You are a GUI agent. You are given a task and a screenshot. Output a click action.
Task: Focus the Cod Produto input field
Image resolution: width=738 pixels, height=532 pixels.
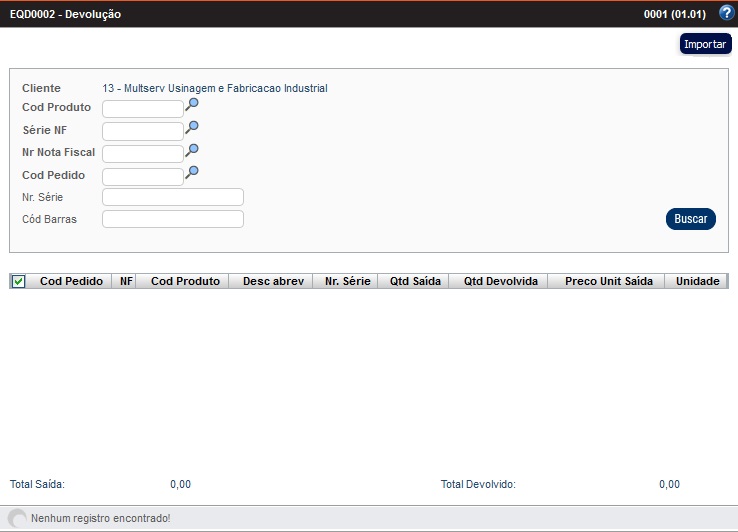(142, 109)
